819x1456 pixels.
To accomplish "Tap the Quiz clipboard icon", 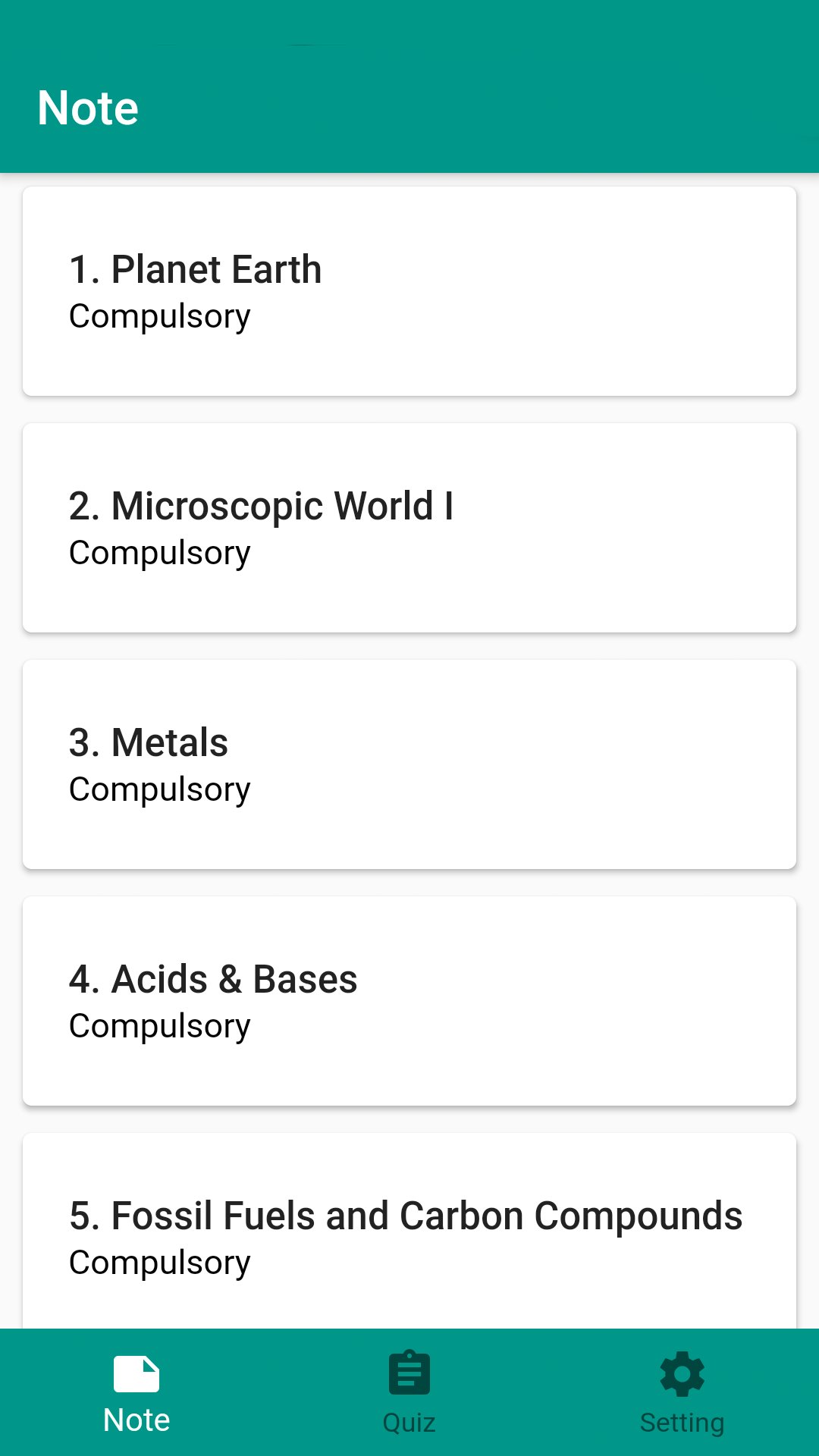I will tap(409, 1373).
